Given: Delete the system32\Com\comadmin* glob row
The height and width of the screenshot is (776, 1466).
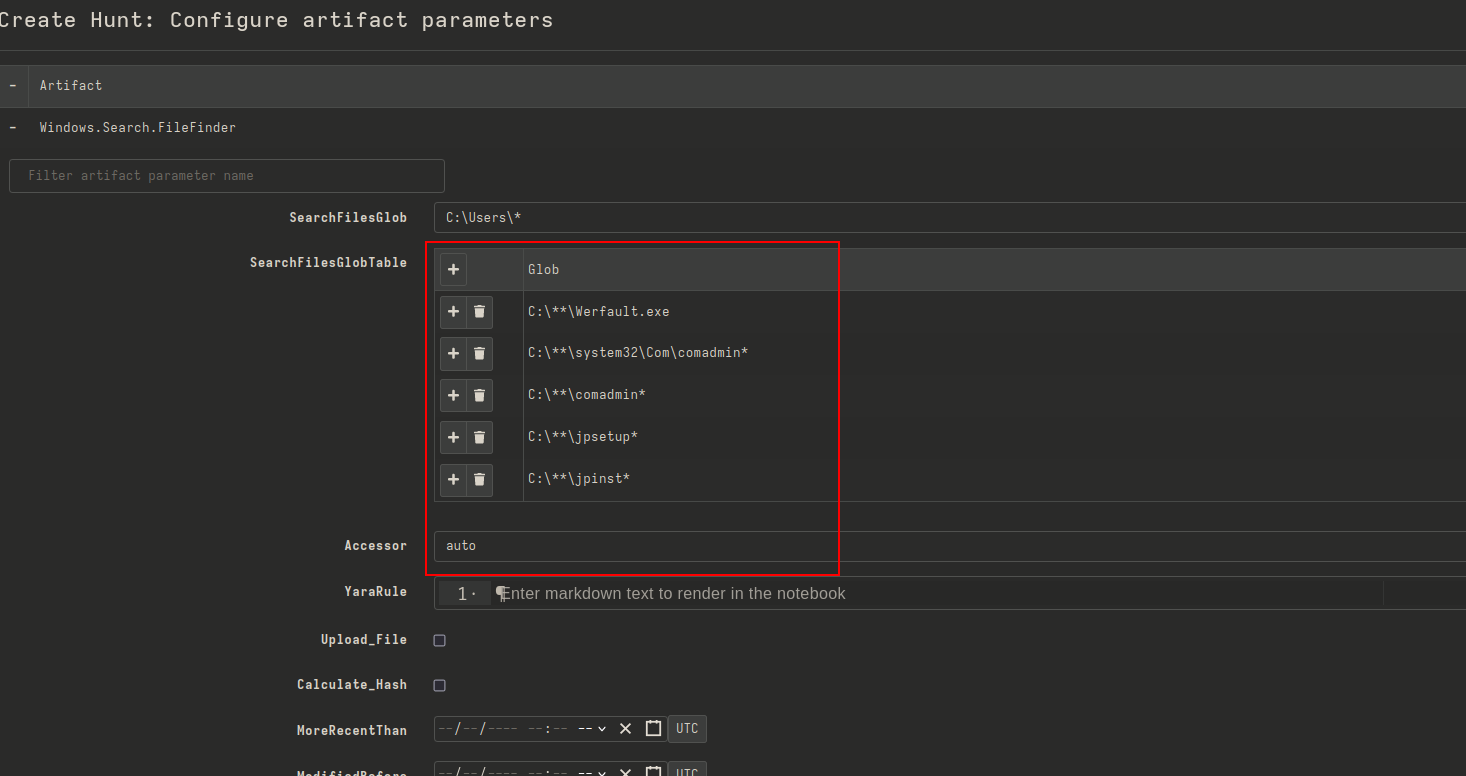Looking at the screenshot, I should point(479,354).
